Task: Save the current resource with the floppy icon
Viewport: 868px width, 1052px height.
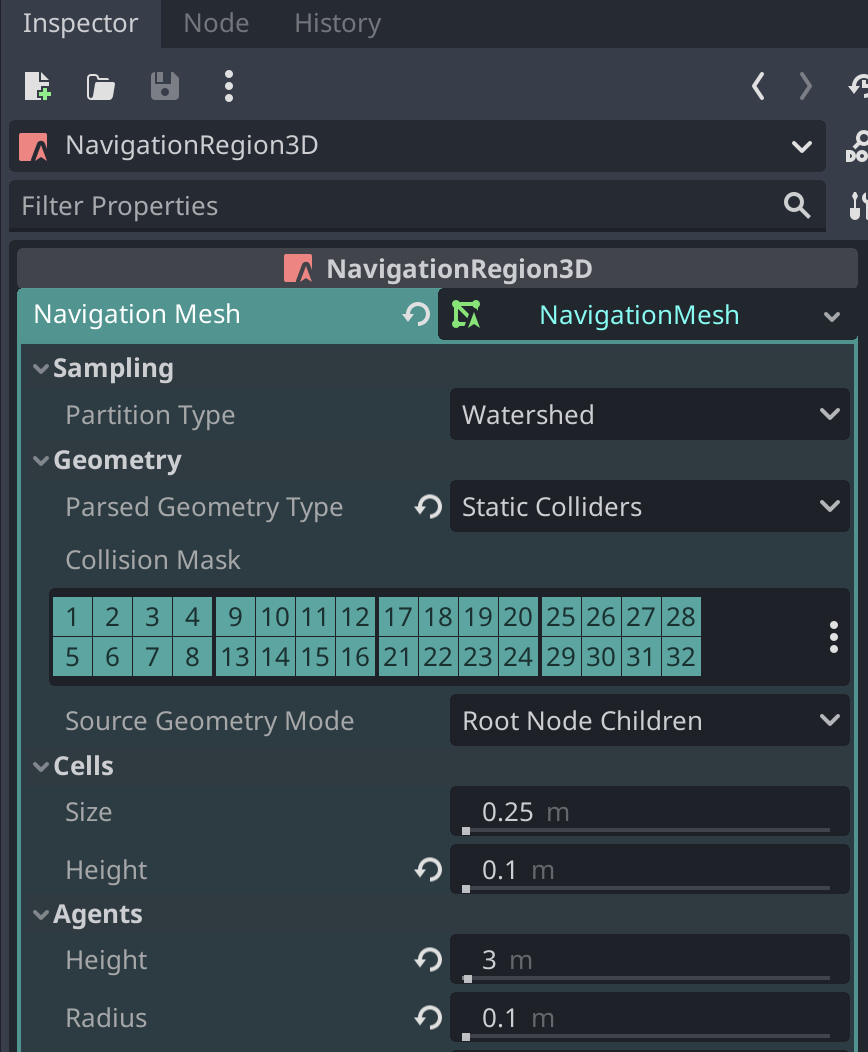Action: click(x=164, y=86)
